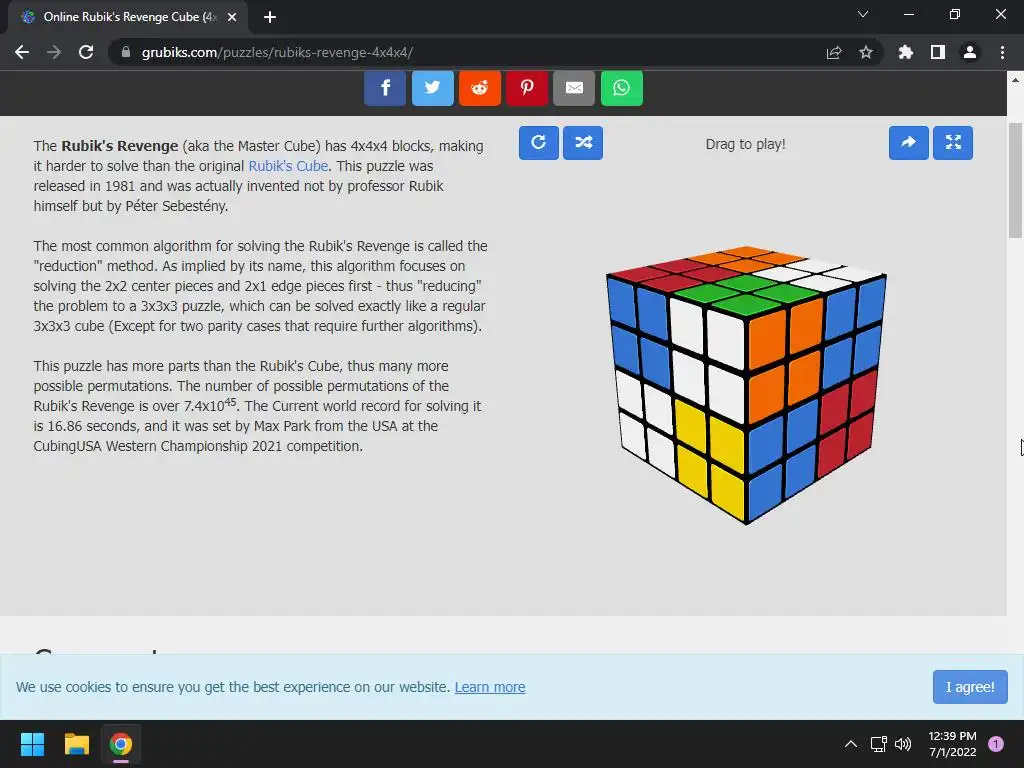Toggle the browser side panel
Screen dimensions: 1024x768
coord(938,52)
